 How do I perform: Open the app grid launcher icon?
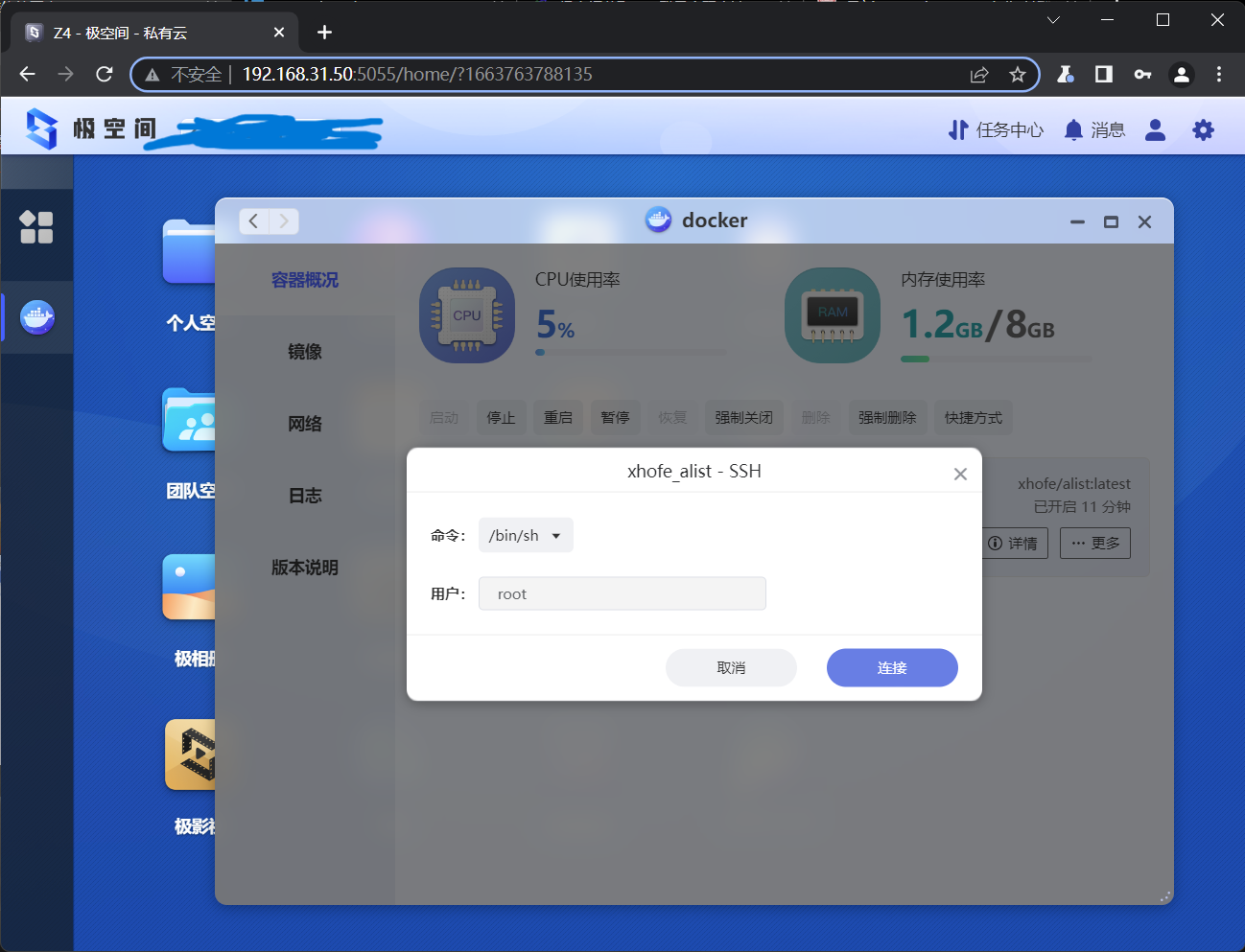(x=36, y=227)
